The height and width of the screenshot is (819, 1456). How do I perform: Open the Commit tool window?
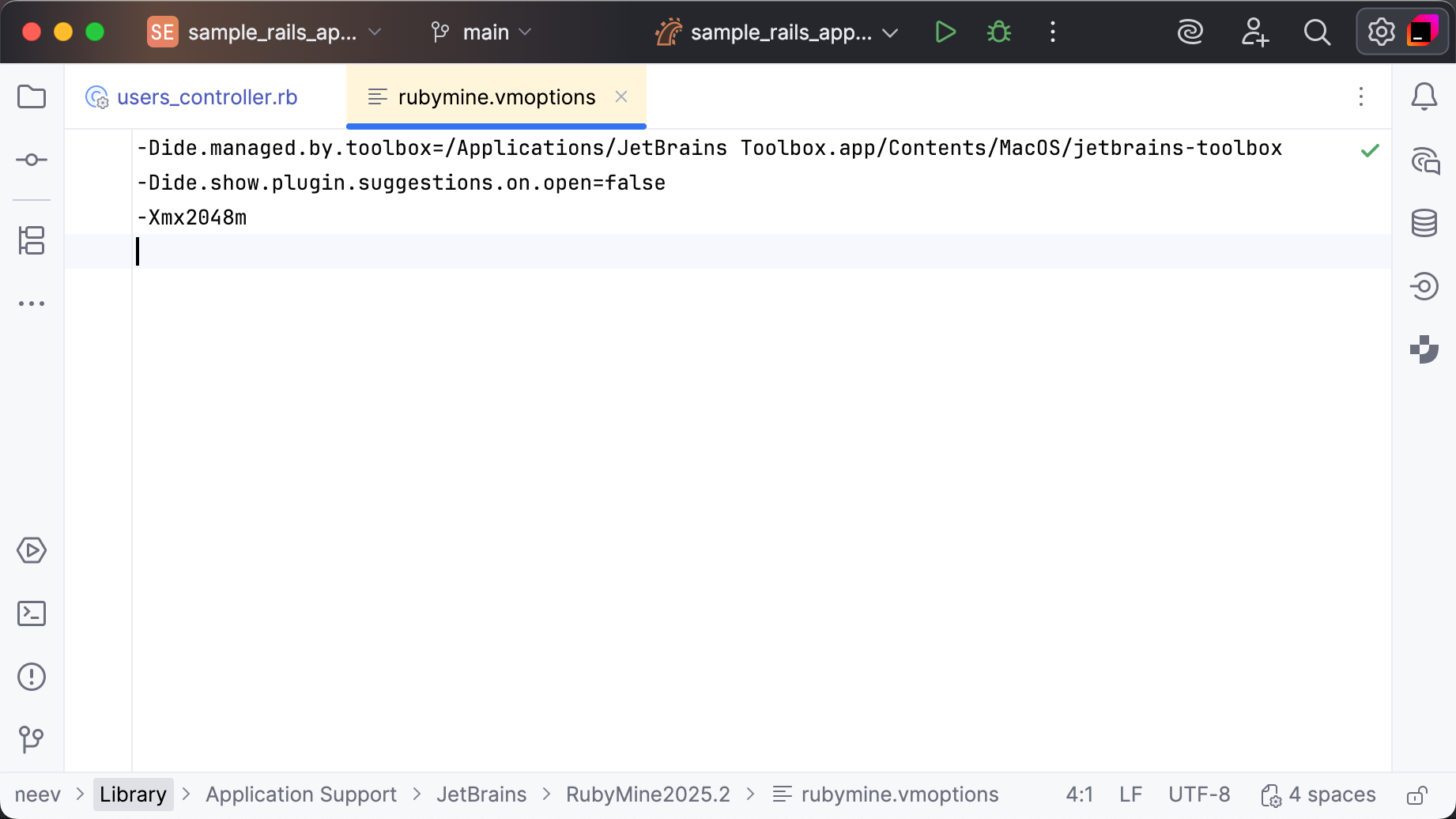[x=32, y=159]
